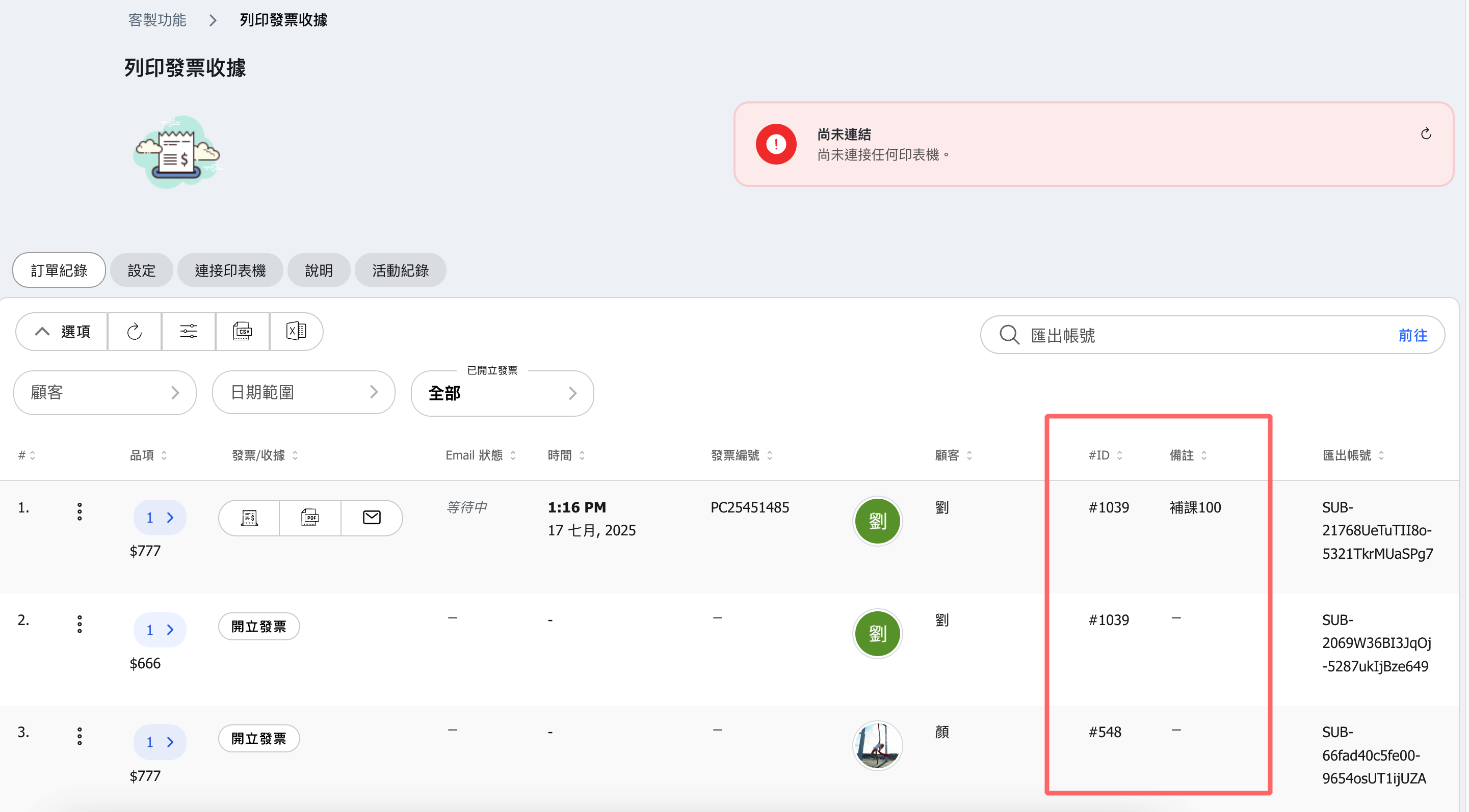This screenshot has height=812, width=1469.
Task: Collapse the 選項 options toggle
Action: (62, 331)
